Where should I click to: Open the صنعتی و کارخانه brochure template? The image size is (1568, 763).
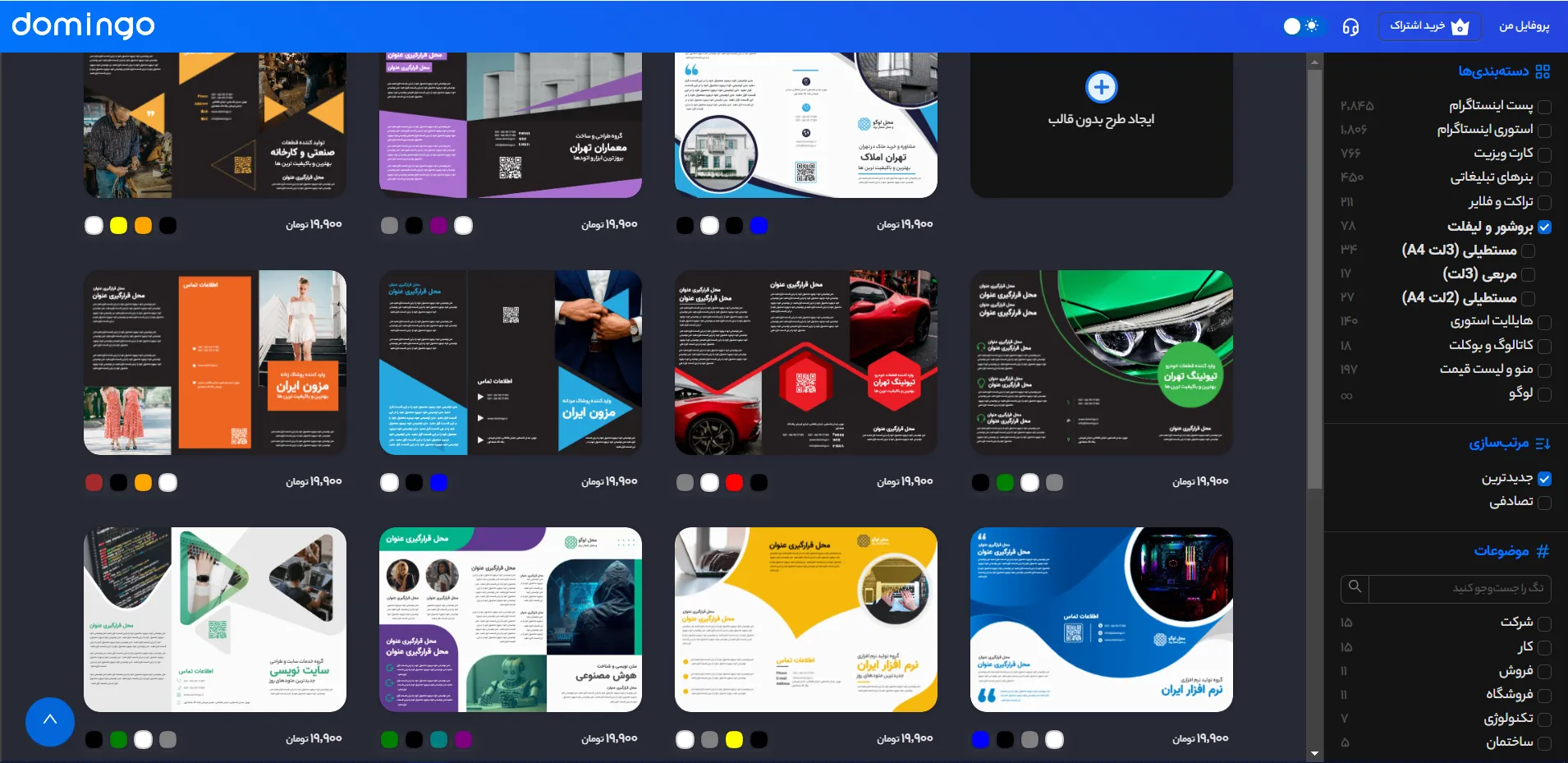215,125
